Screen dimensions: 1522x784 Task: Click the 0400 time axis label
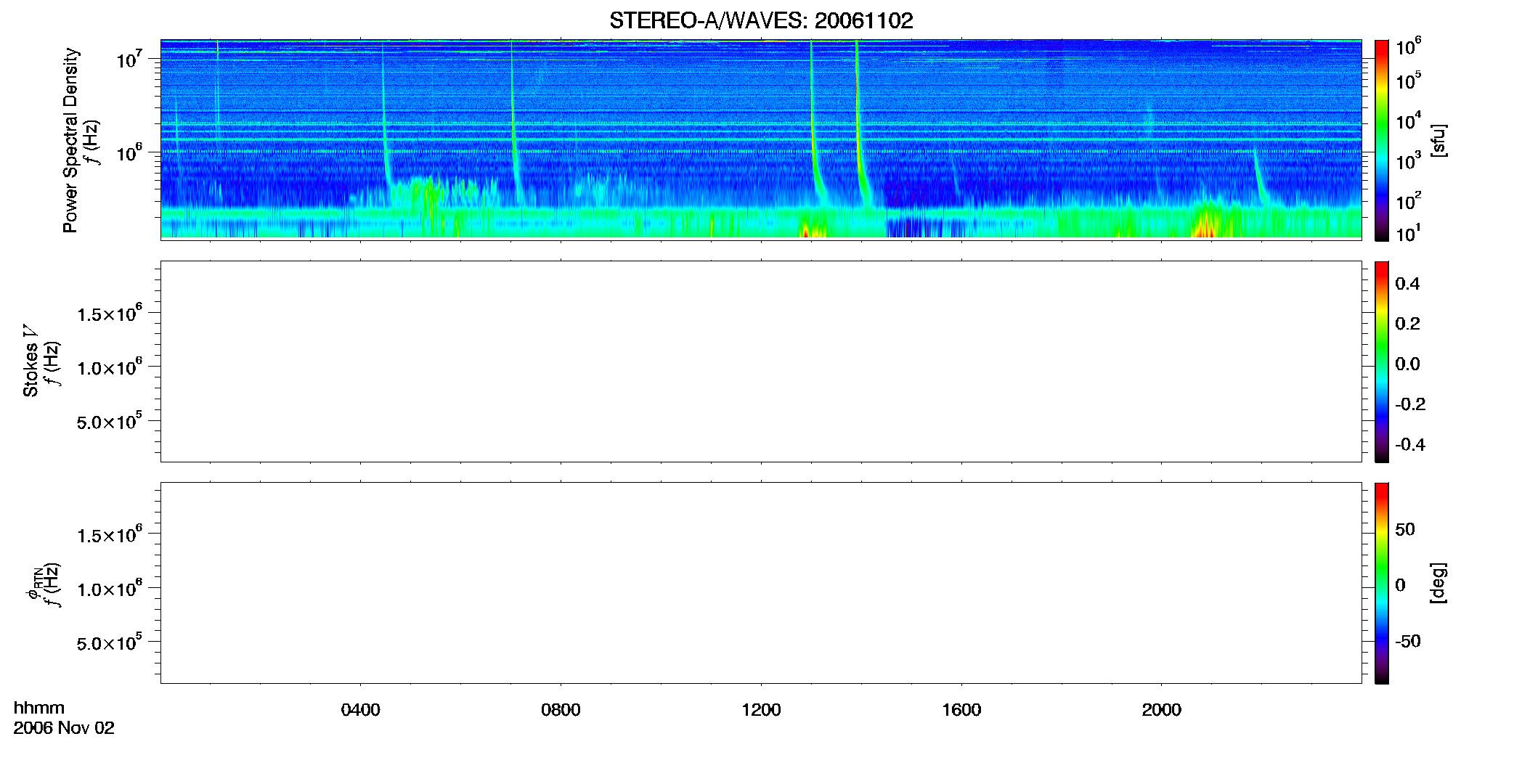361,709
